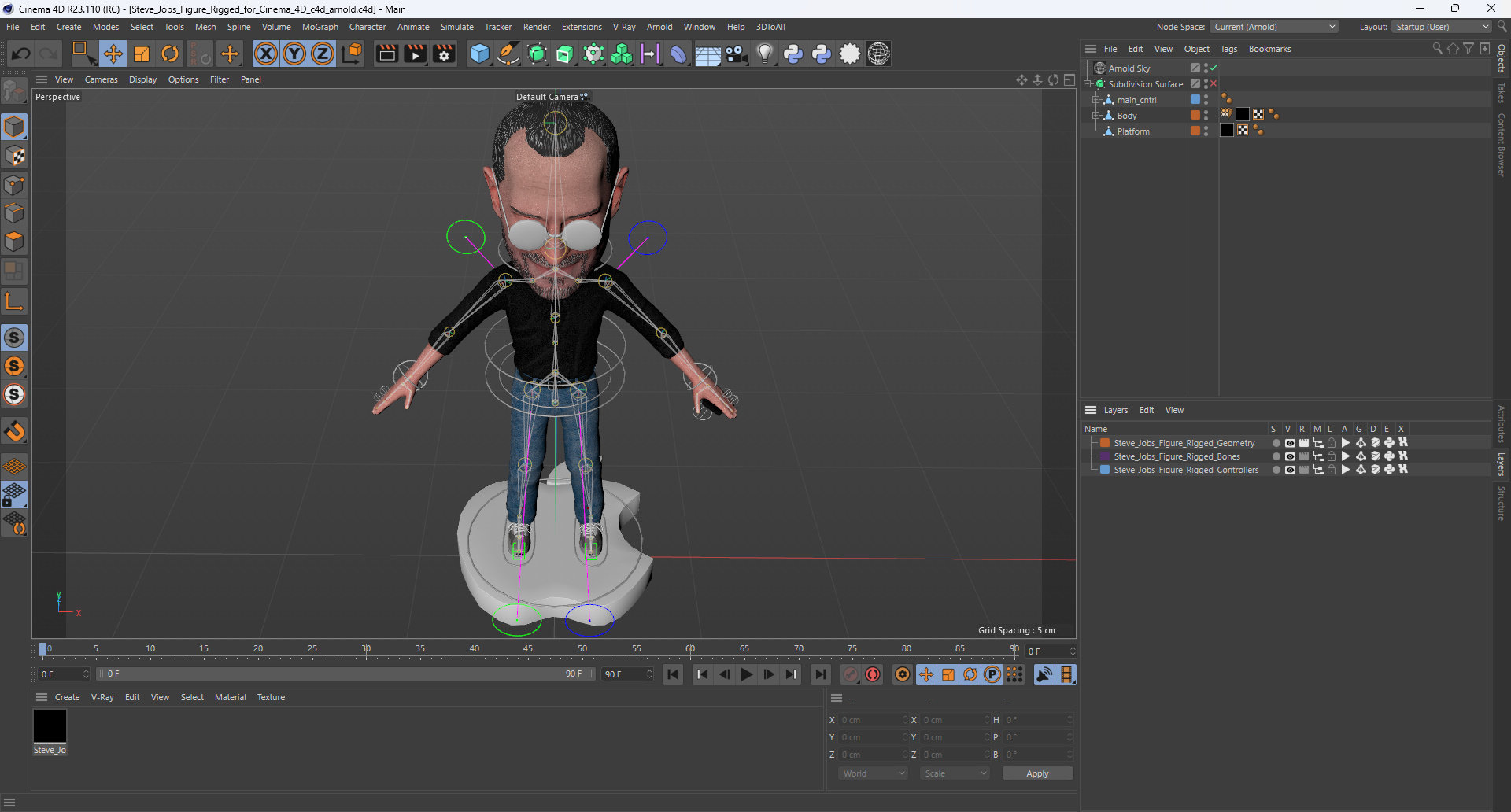Open Material manager Texture menu
1511x812 pixels.
tap(271, 697)
